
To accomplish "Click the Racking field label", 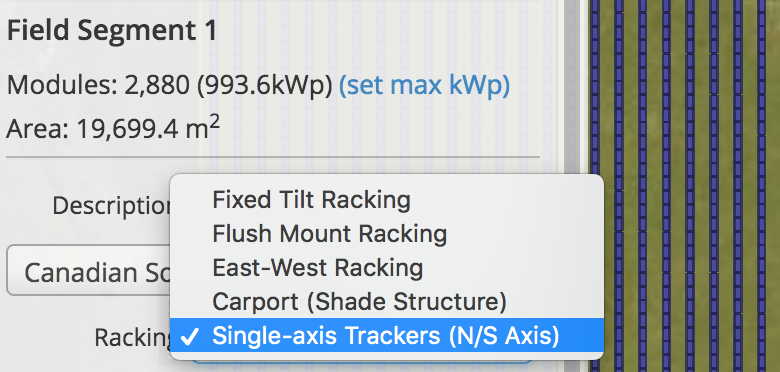I will coord(132,338).
